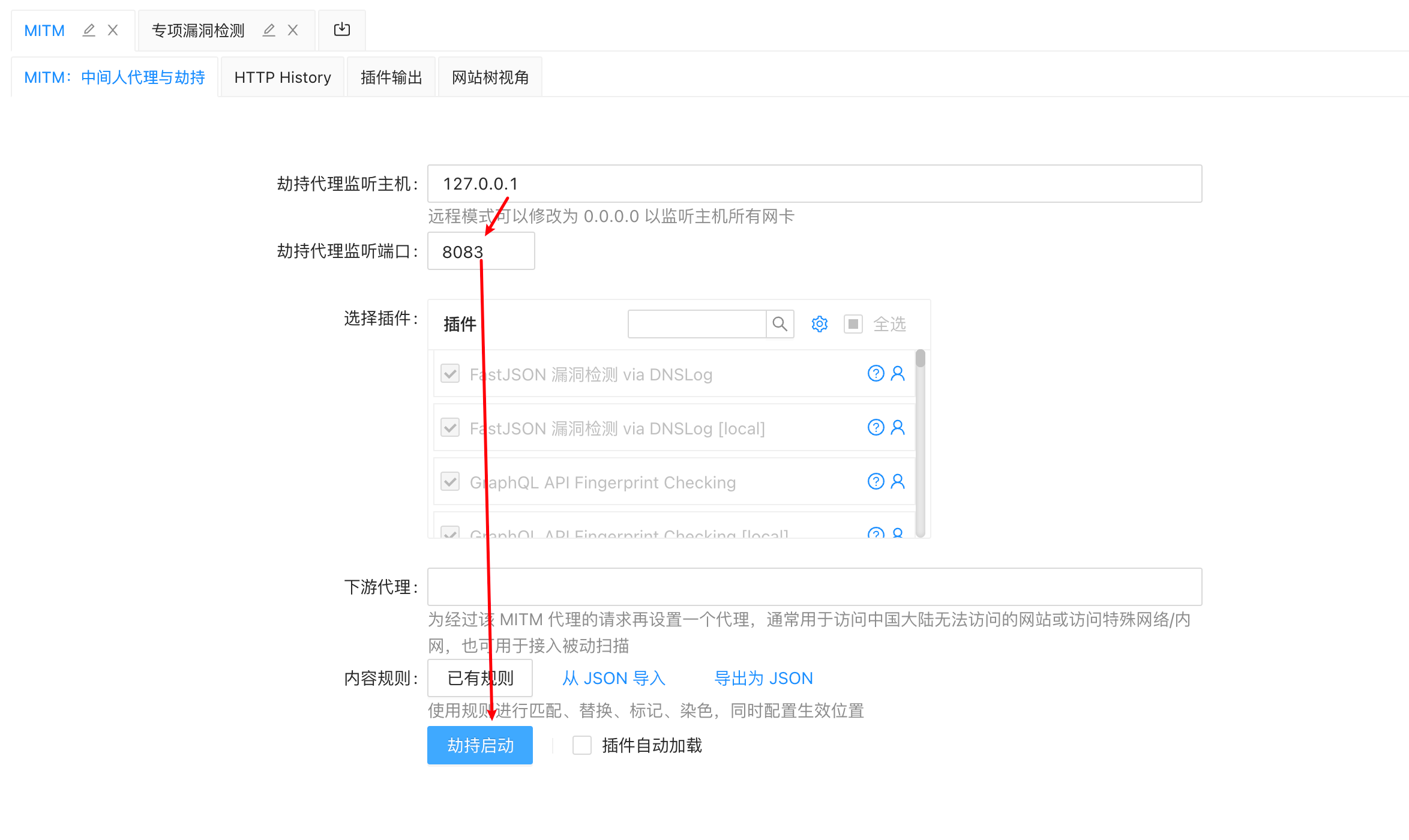This screenshot has width=1409, height=840.
Task: Focus the plugin search input box
Action: click(x=697, y=324)
